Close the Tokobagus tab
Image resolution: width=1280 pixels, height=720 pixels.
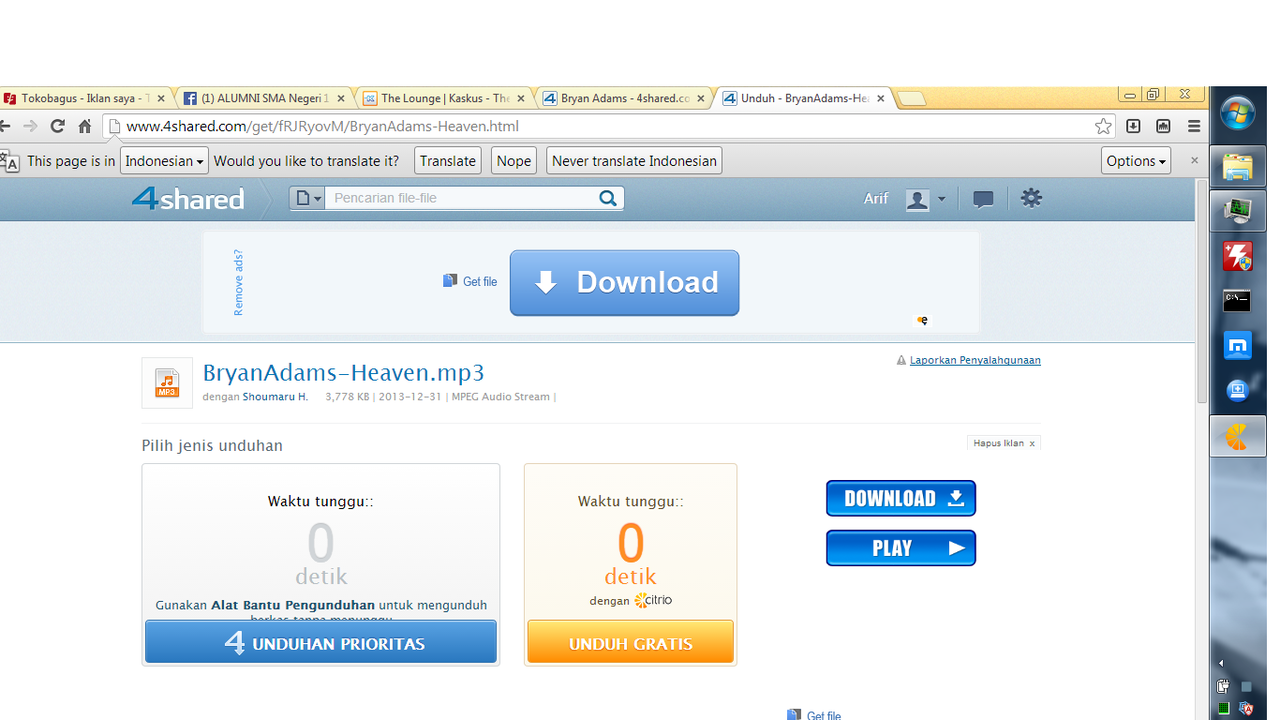click(x=163, y=98)
